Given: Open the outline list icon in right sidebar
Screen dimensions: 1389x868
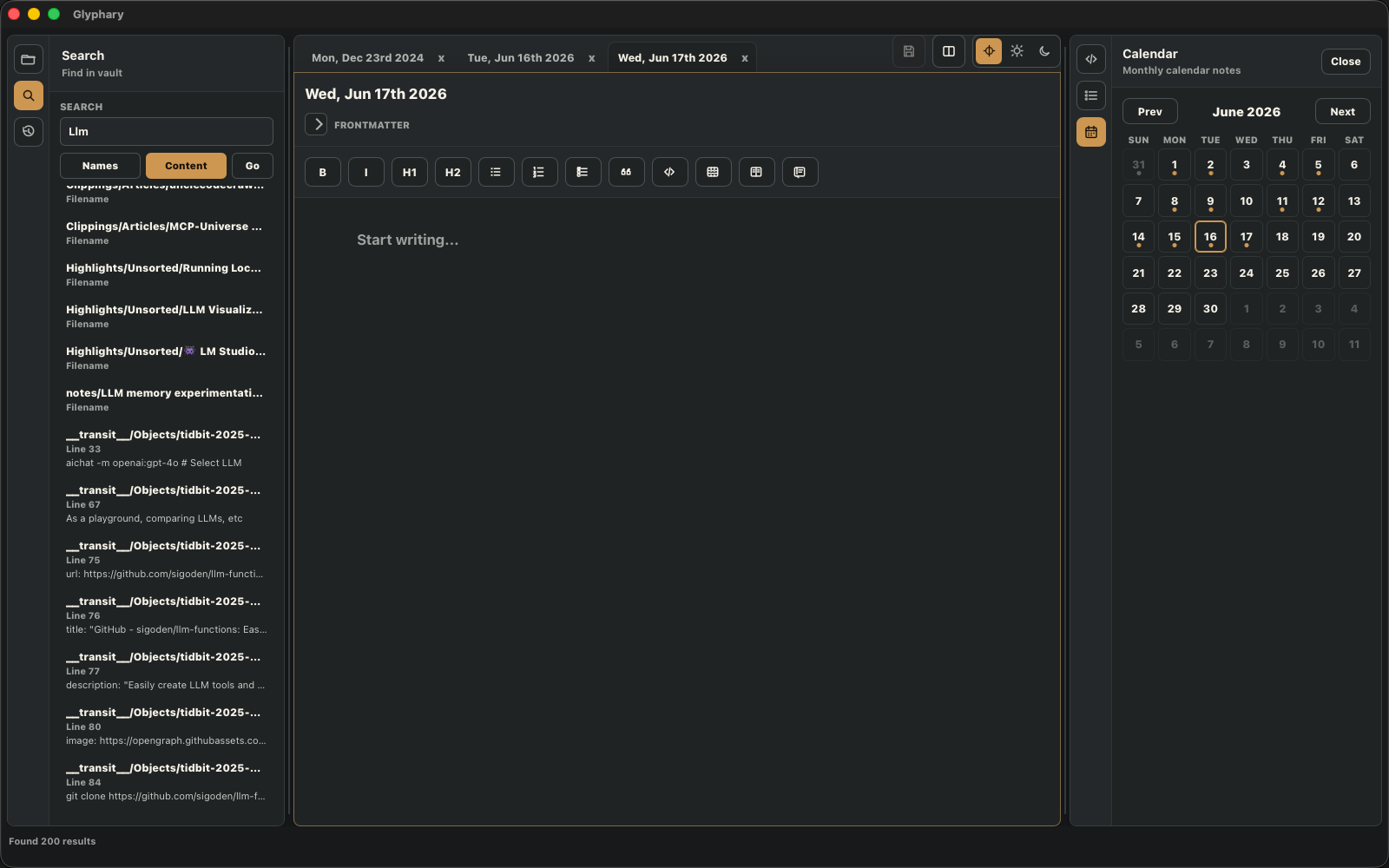Looking at the screenshot, I should point(1091,95).
